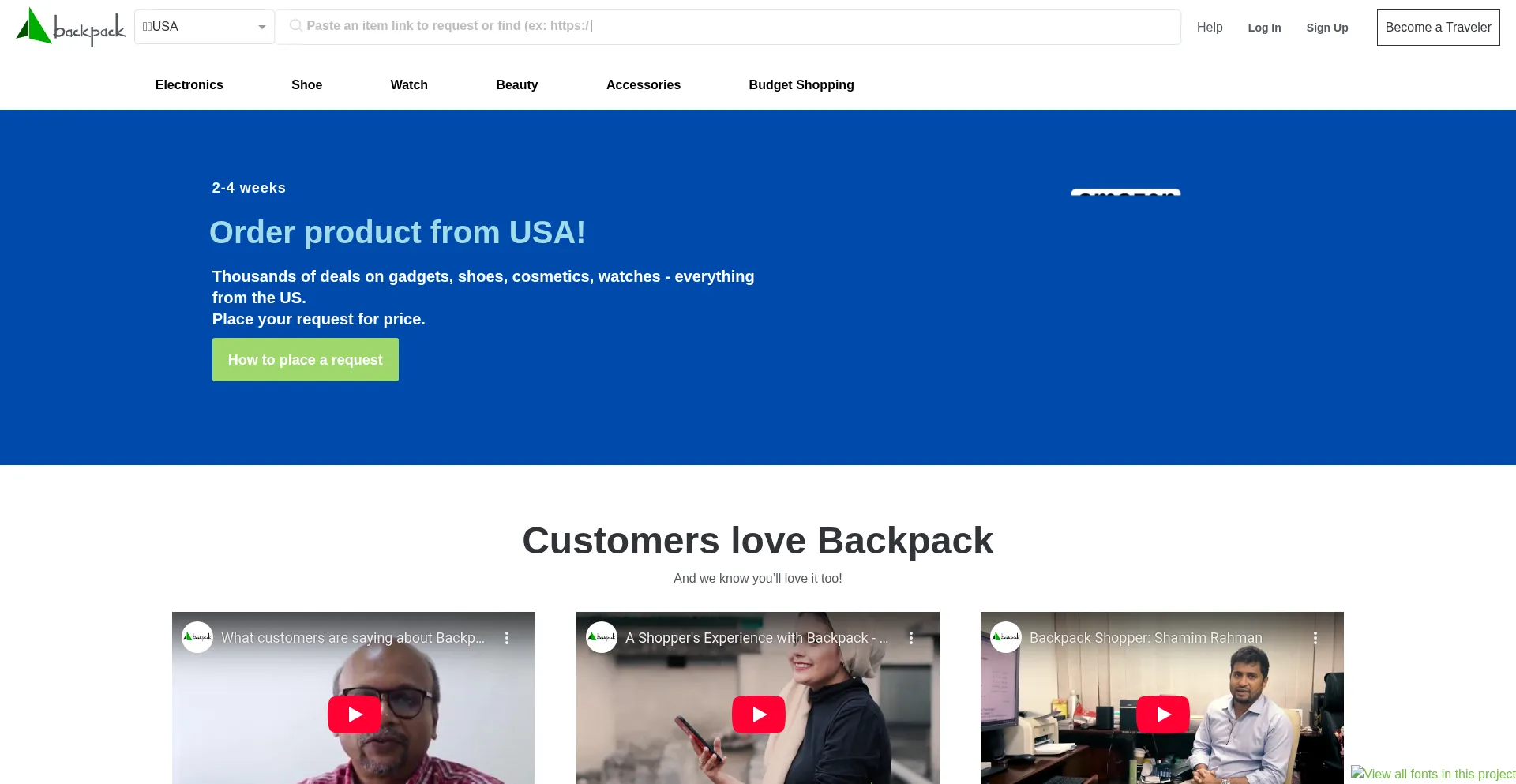Viewport: 1516px width, 784px height.
Task: Open the Budget Shopping category
Action: point(801,84)
